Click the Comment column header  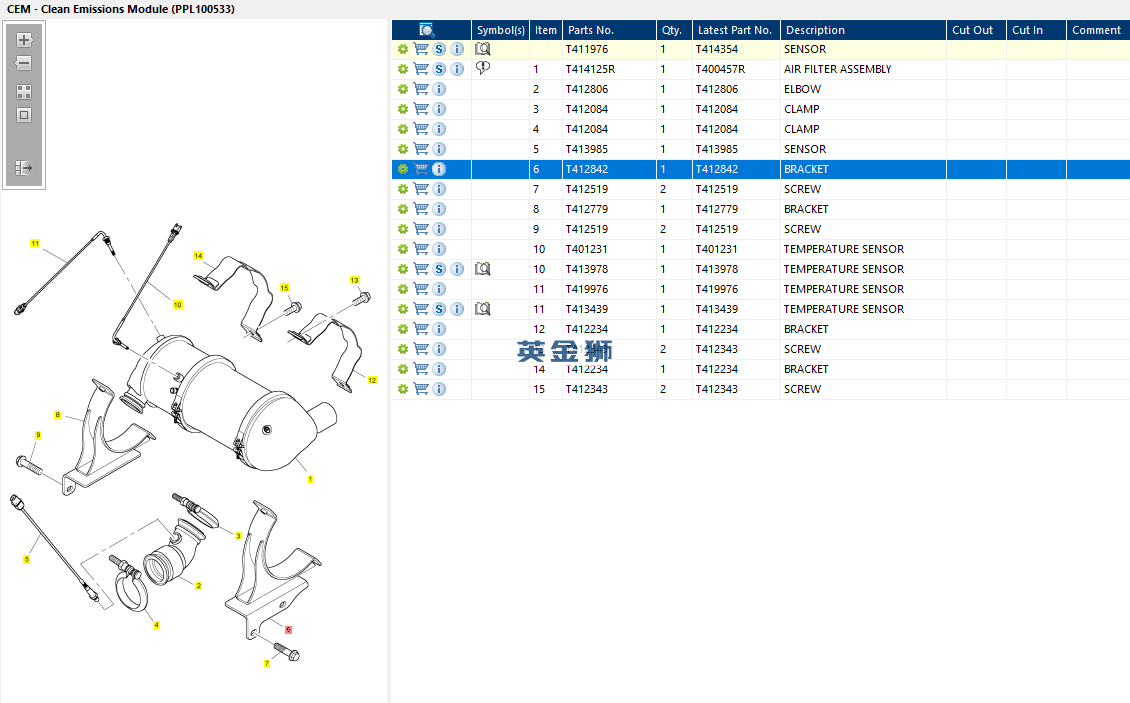pos(1098,30)
